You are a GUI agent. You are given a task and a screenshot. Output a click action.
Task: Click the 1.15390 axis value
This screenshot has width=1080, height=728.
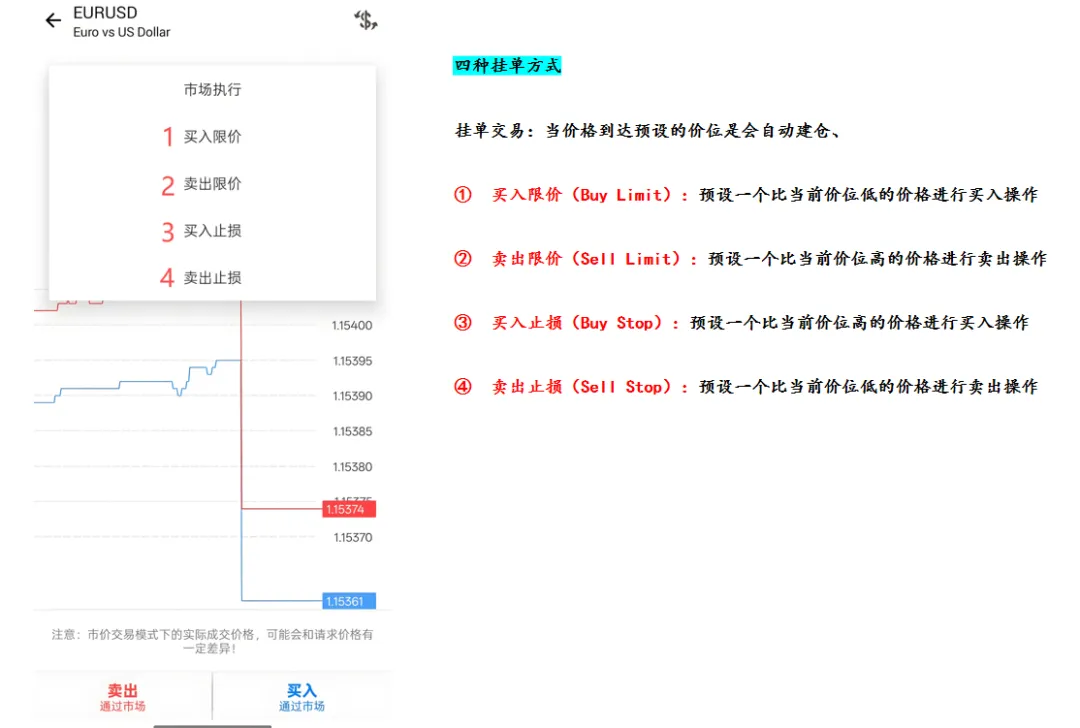point(352,396)
